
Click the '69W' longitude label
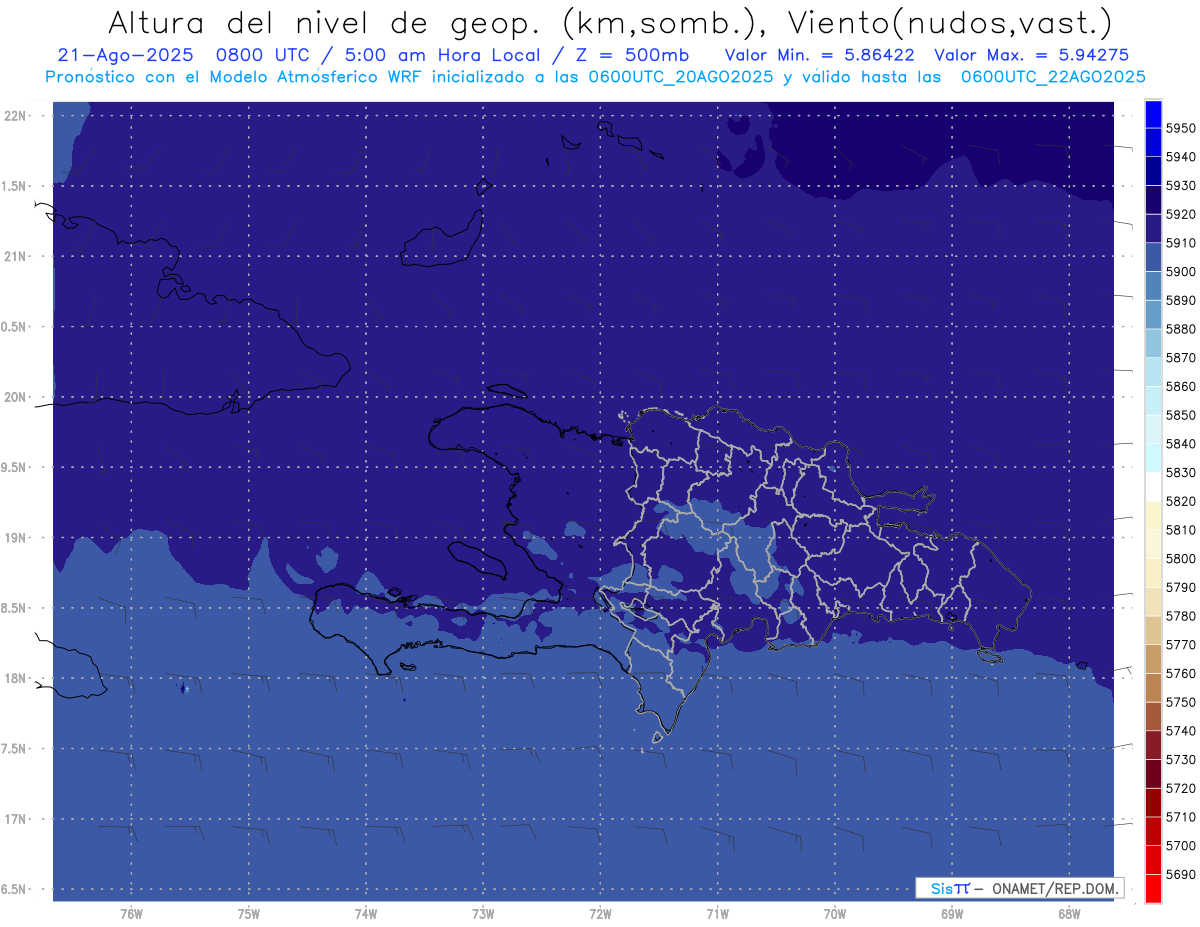(x=951, y=913)
